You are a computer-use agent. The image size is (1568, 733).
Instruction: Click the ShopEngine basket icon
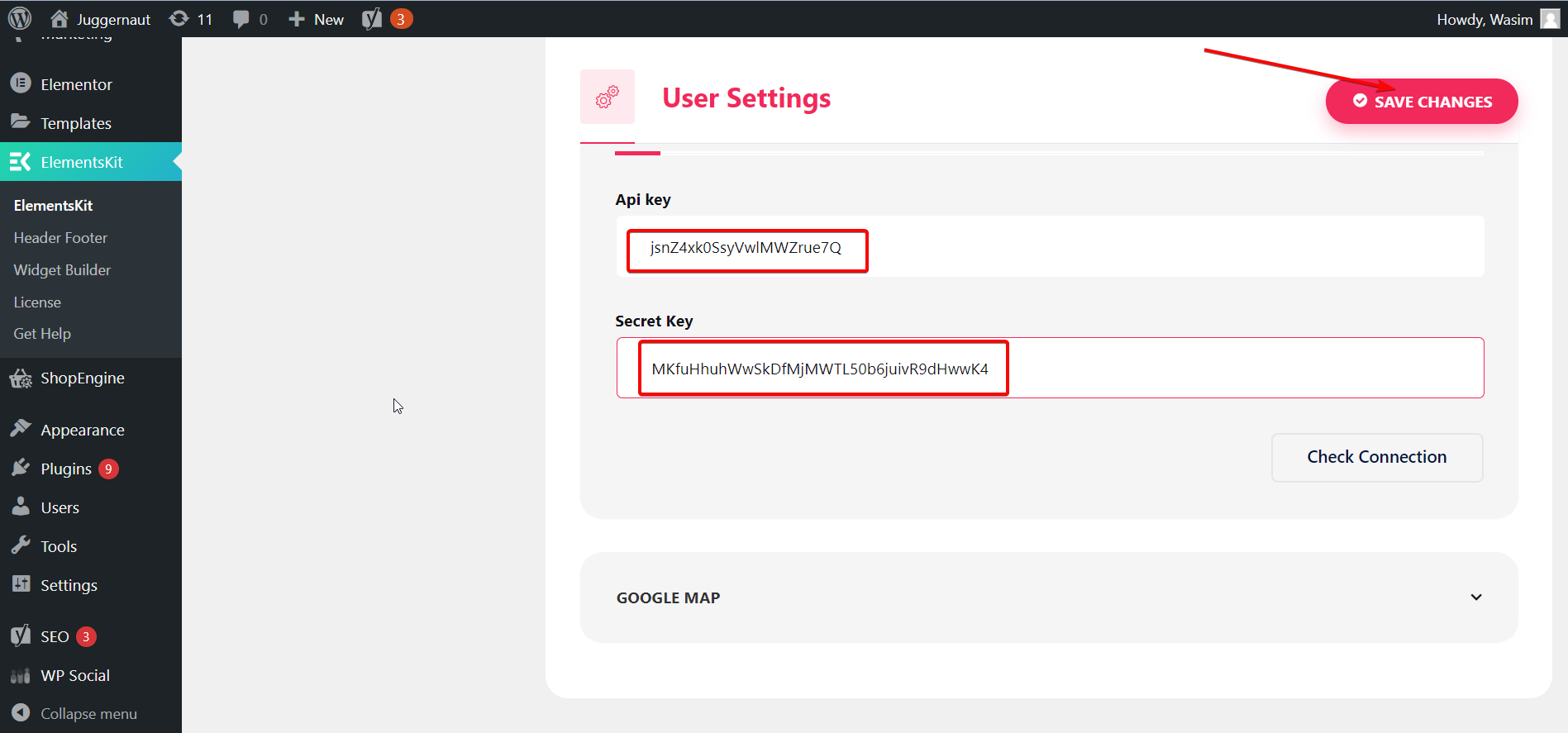point(21,378)
